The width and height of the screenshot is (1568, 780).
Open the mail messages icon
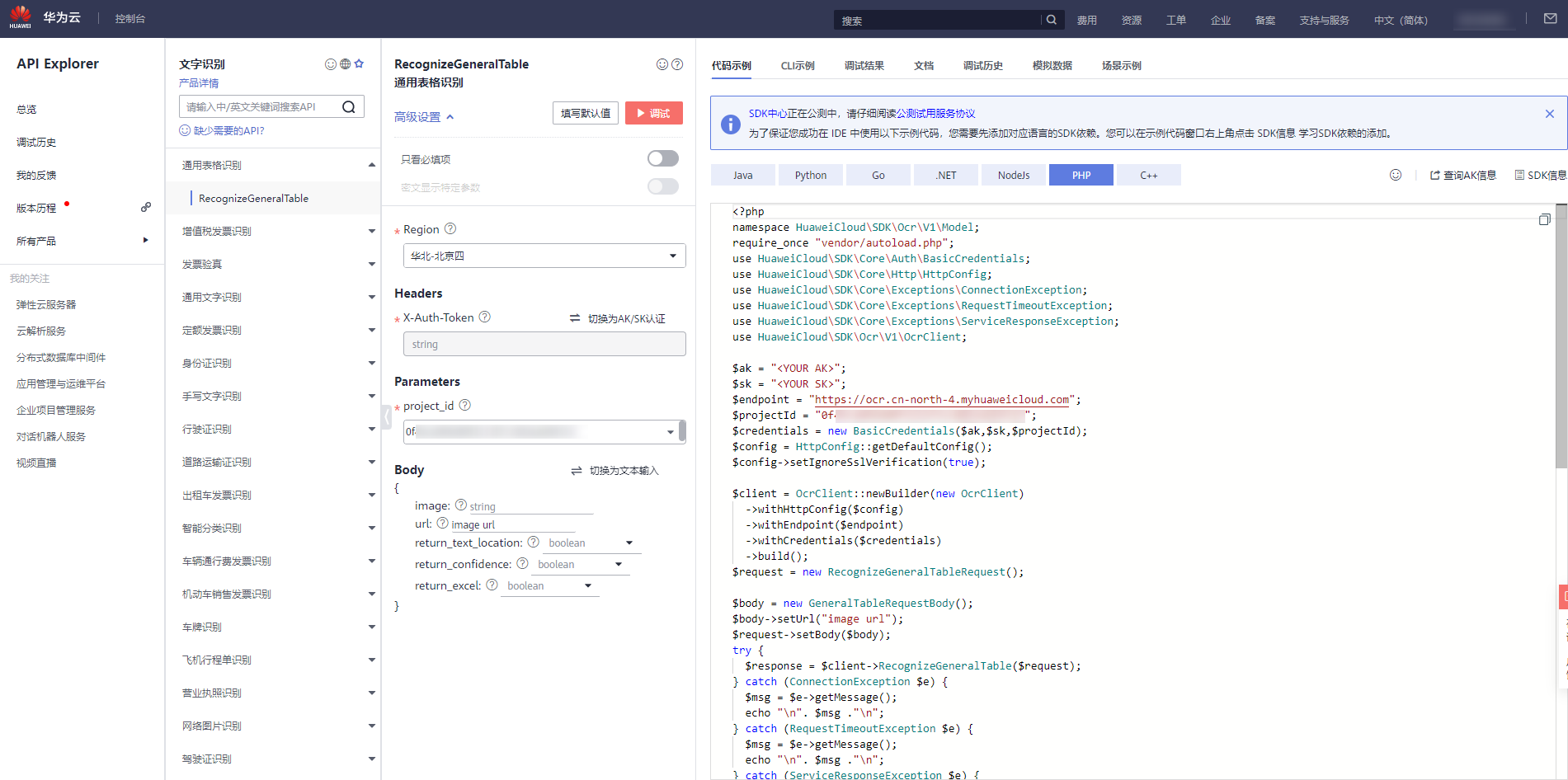tap(1550, 18)
